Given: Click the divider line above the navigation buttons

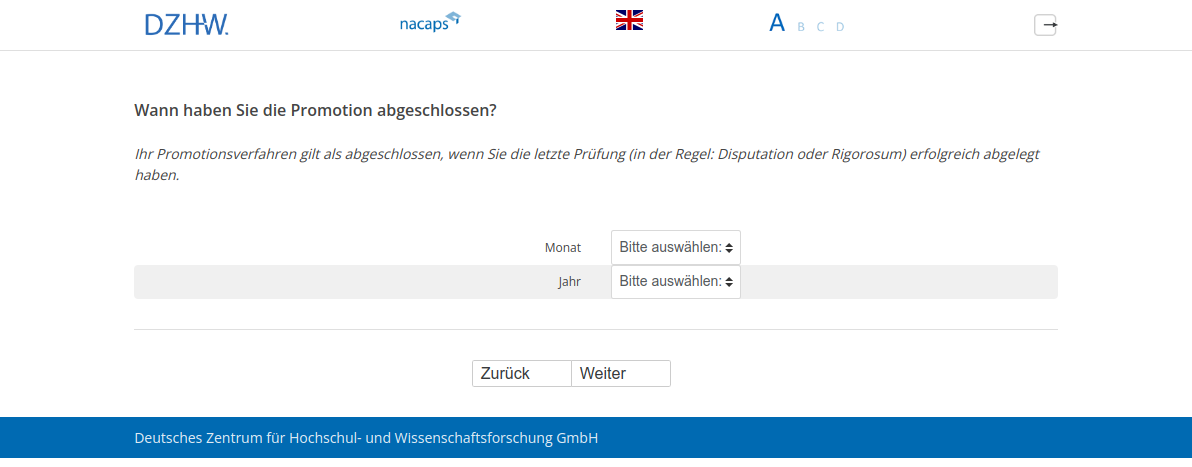Looking at the screenshot, I should (x=596, y=329).
